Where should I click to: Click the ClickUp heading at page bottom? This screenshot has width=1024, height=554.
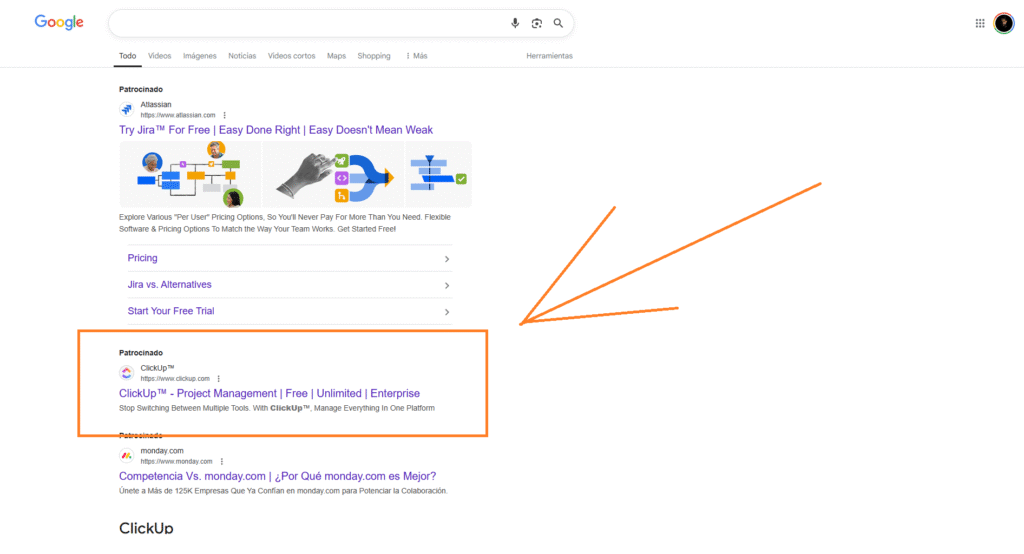tap(146, 528)
